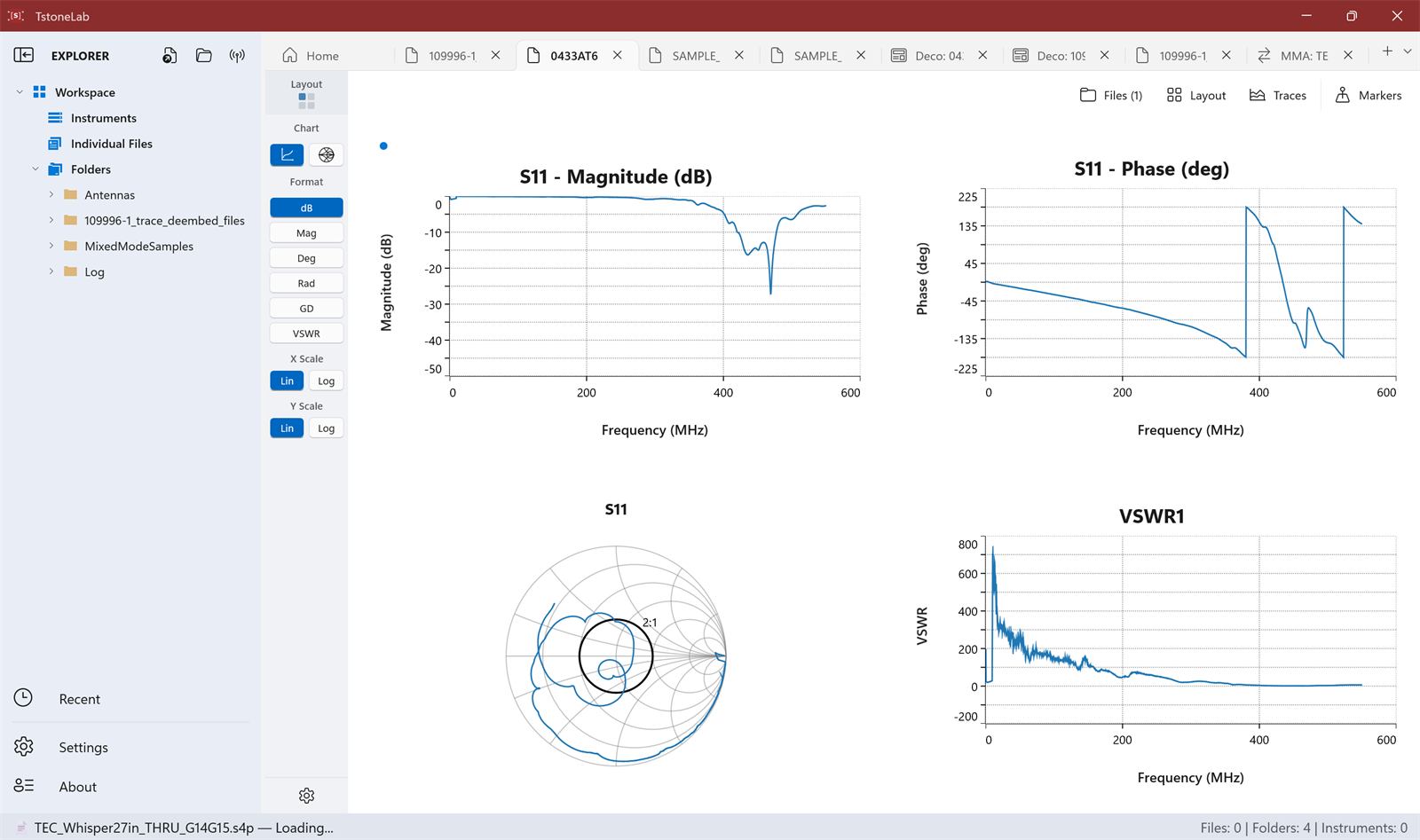Screen dimensions: 1420x840
Task: Set Y Scale to Lin
Action: pos(287,428)
